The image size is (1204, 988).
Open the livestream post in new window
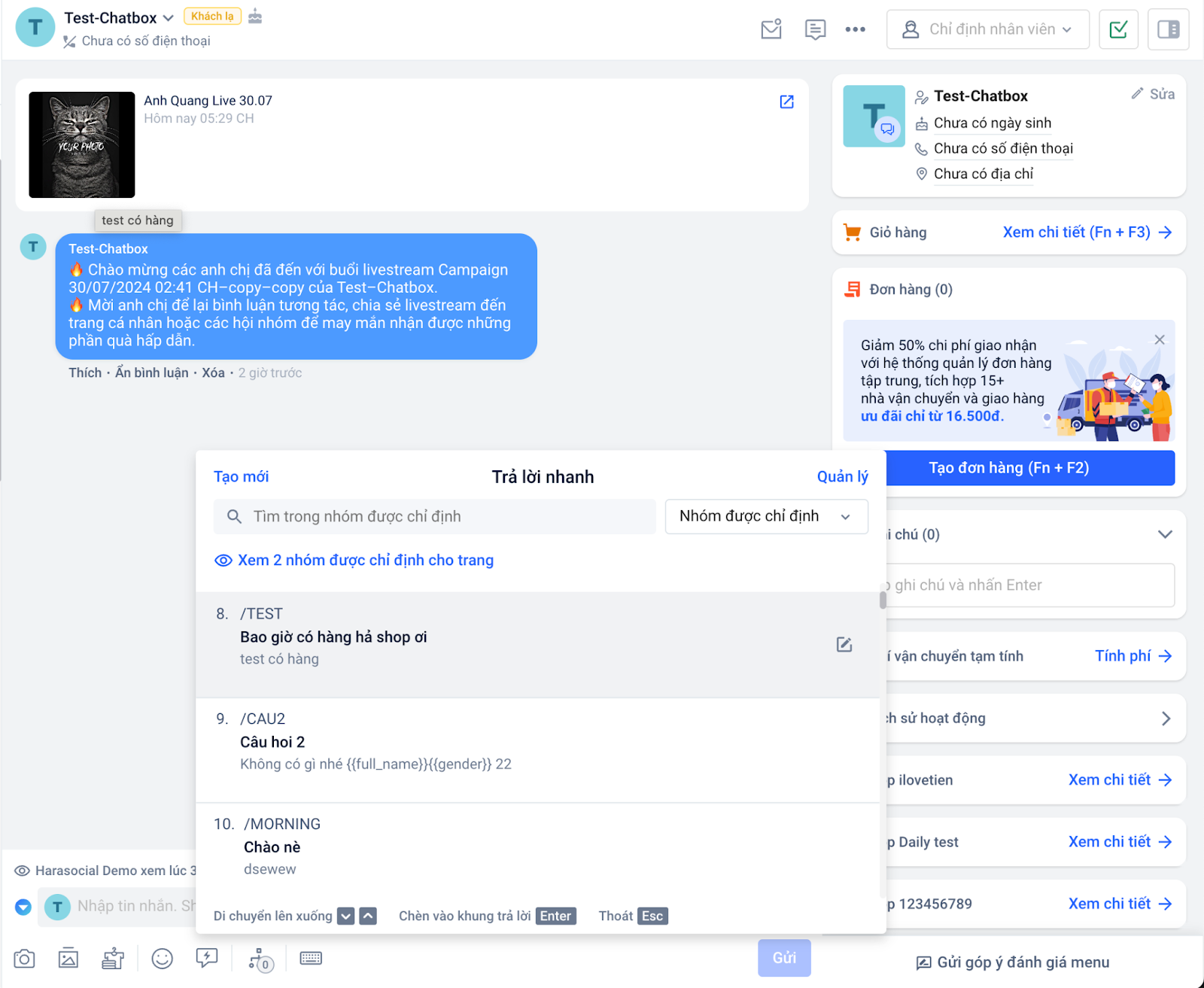click(786, 102)
